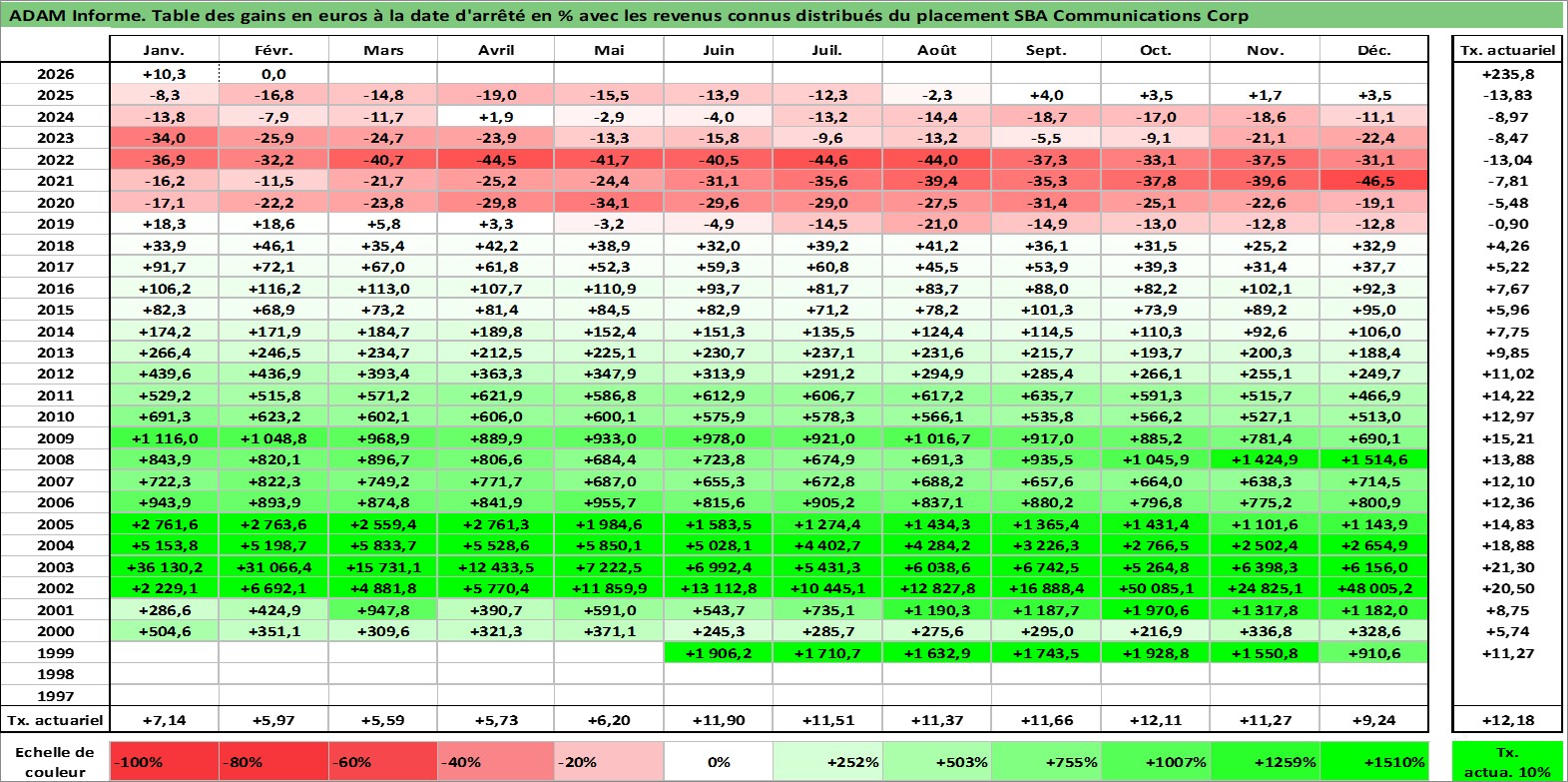Viewport: 1568px width, 782px height.
Task: Select the +1,9 cell in April 2024
Action: (496, 117)
